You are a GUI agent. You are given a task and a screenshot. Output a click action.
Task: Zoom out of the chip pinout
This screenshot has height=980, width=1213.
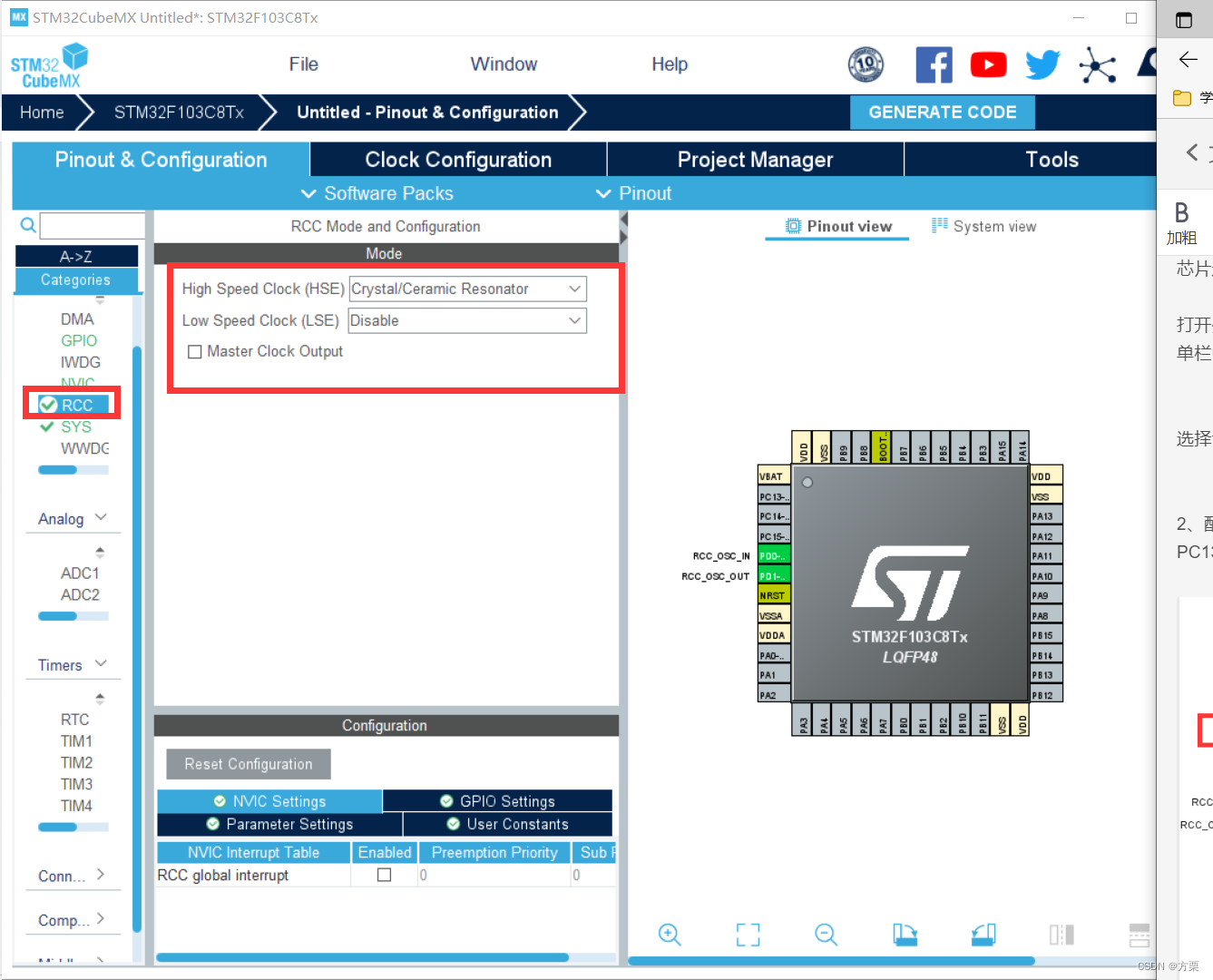coord(826,935)
